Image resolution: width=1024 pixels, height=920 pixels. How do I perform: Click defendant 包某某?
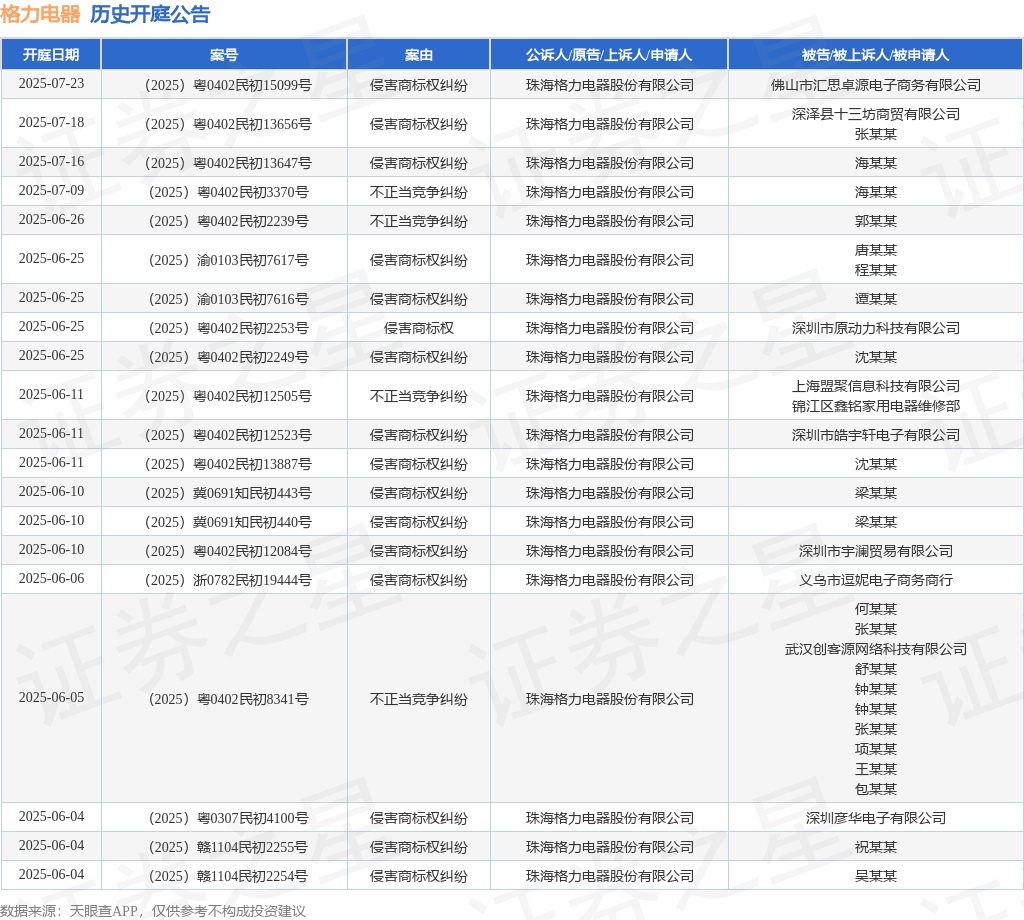(x=876, y=789)
